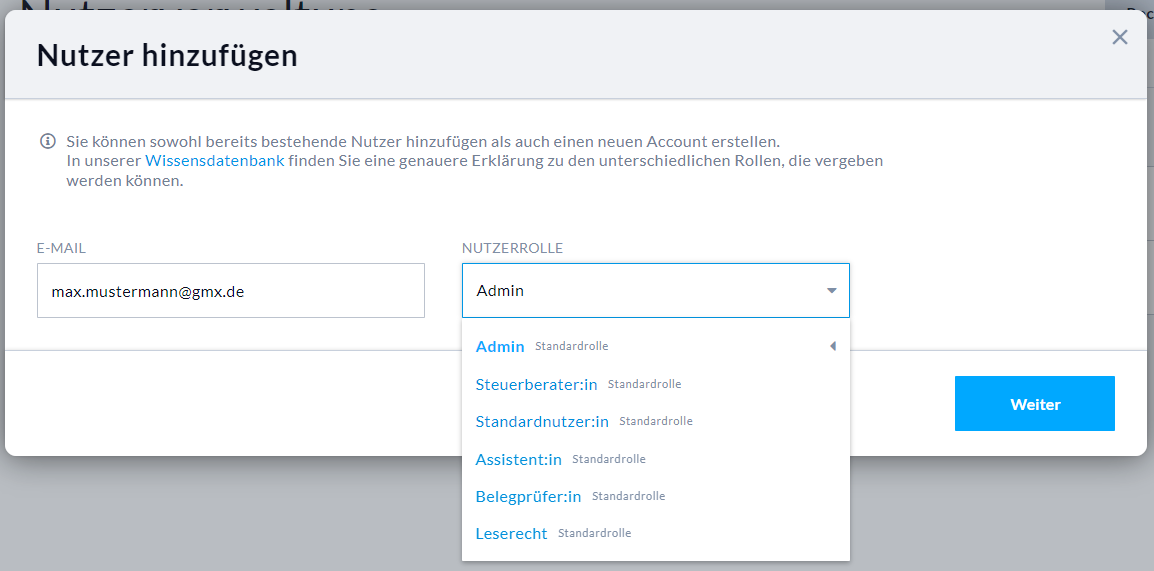Pick the Standardnutzer:in role
The image size is (1154, 571).
point(542,422)
